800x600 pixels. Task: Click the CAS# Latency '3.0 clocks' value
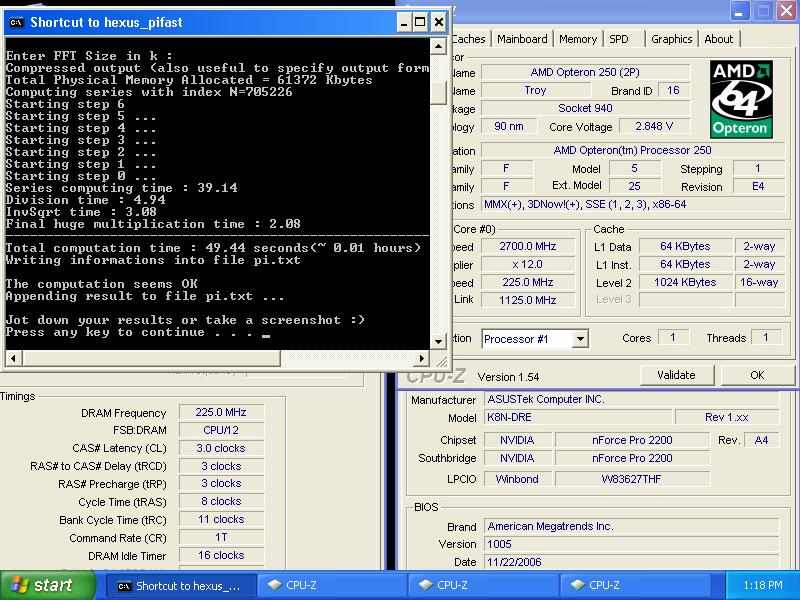click(x=221, y=448)
